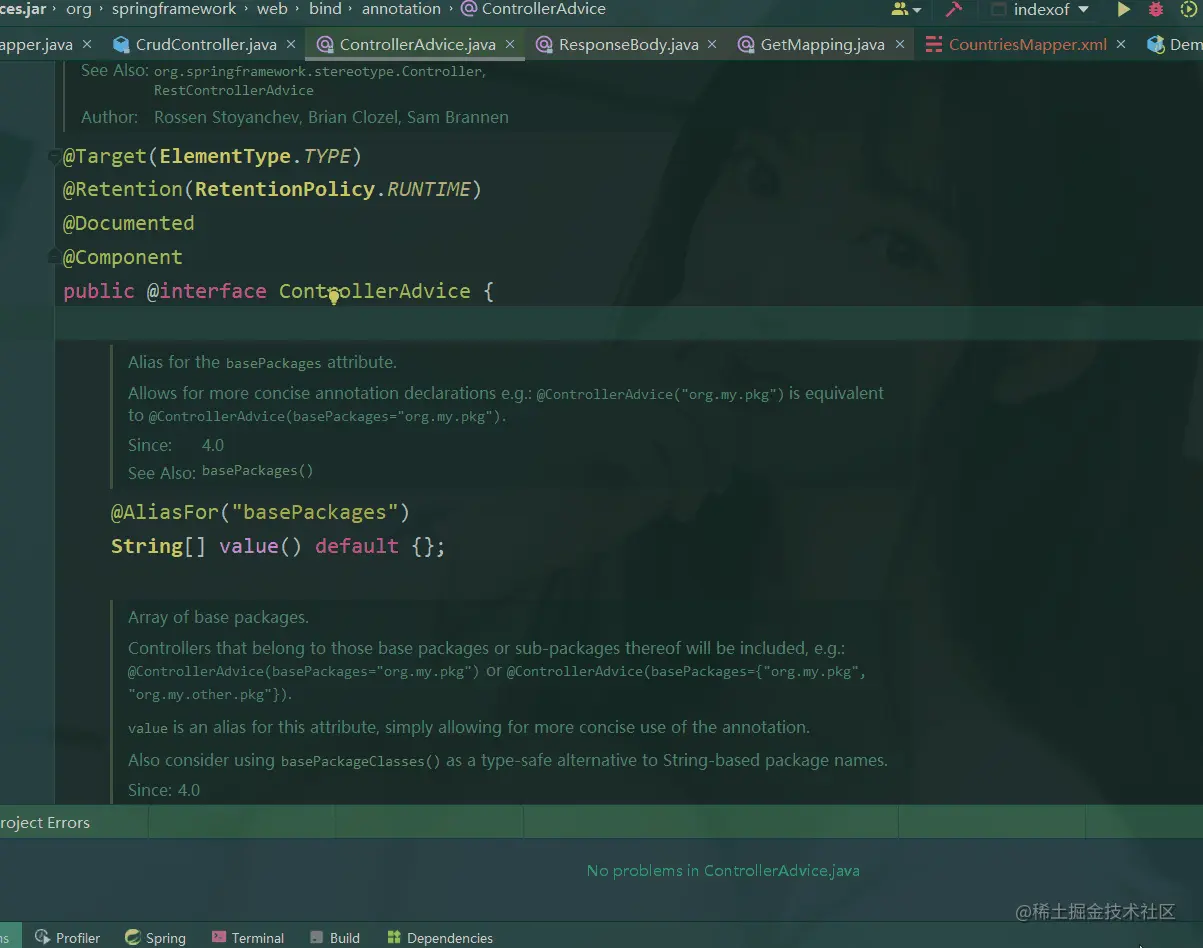
Task: Click the Author line in the documentation
Action: (295, 117)
